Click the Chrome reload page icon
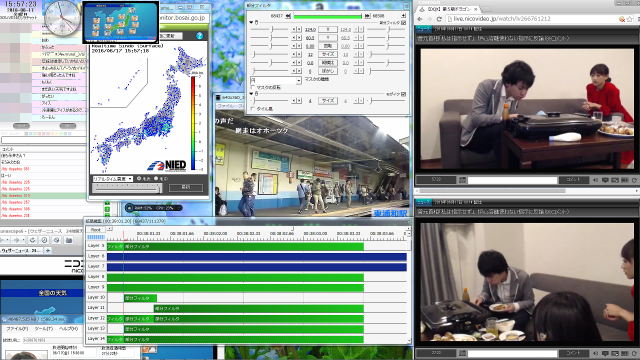The height and width of the screenshot is (360, 640). [439, 19]
